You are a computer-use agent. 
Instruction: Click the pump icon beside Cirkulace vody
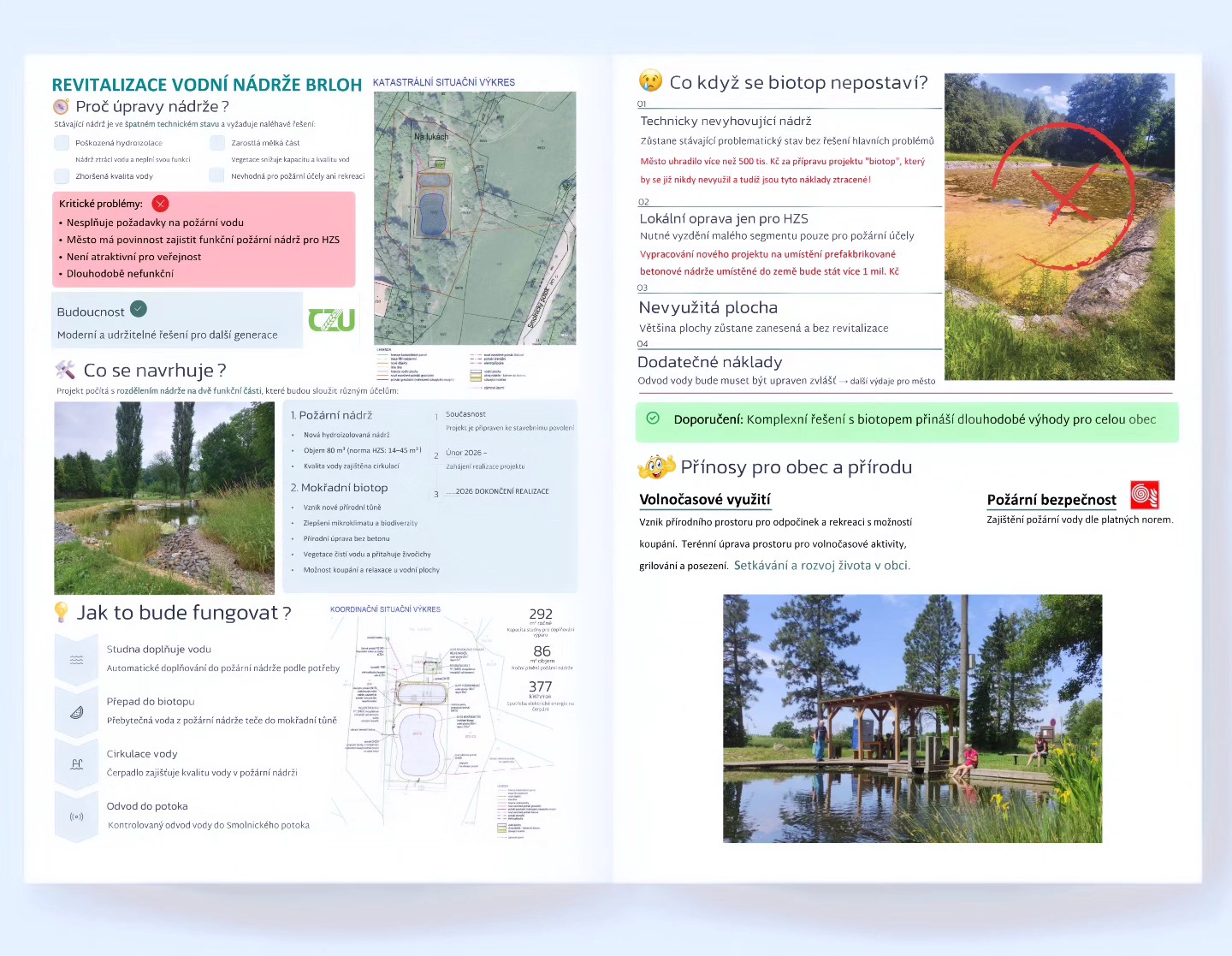tap(77, 764)
